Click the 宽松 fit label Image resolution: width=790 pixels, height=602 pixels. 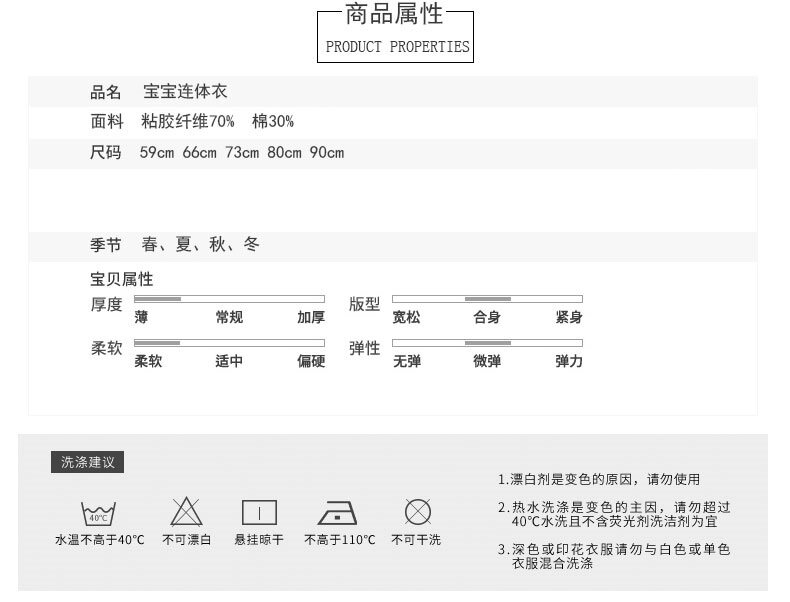[406, 317]
